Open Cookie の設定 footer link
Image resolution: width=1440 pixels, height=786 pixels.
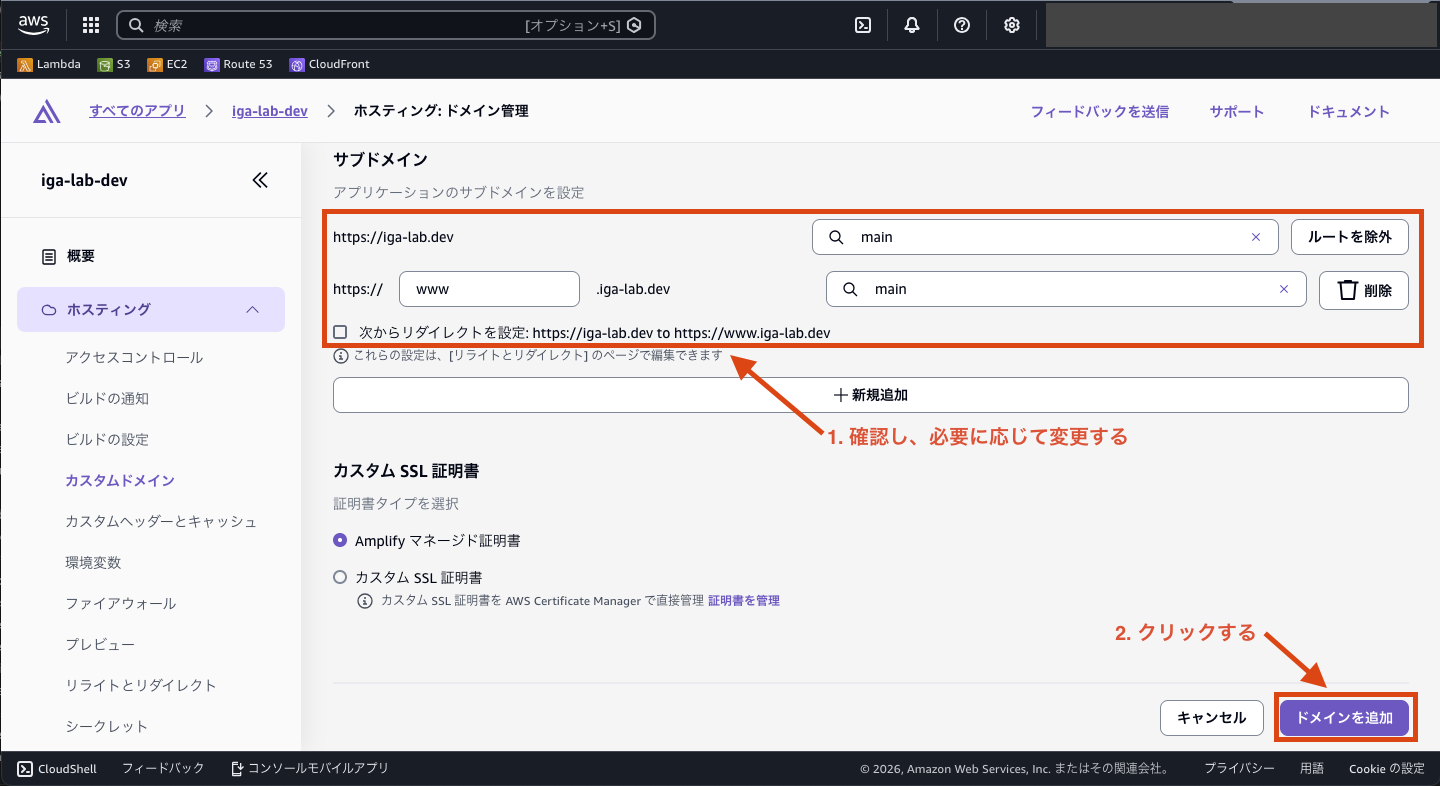tap(1387, 769)
